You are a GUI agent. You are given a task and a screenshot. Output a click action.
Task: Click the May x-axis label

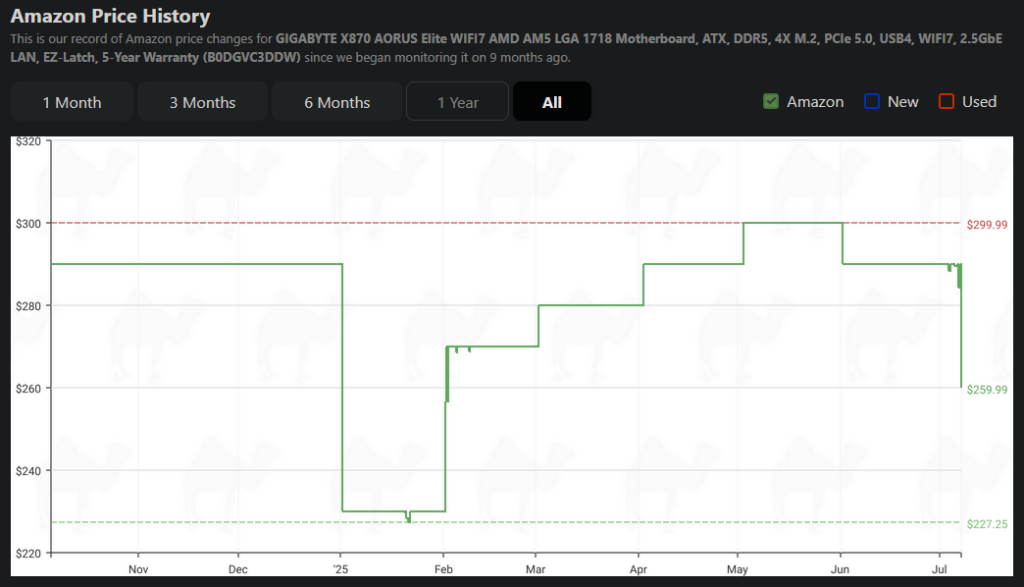point(737,569)
